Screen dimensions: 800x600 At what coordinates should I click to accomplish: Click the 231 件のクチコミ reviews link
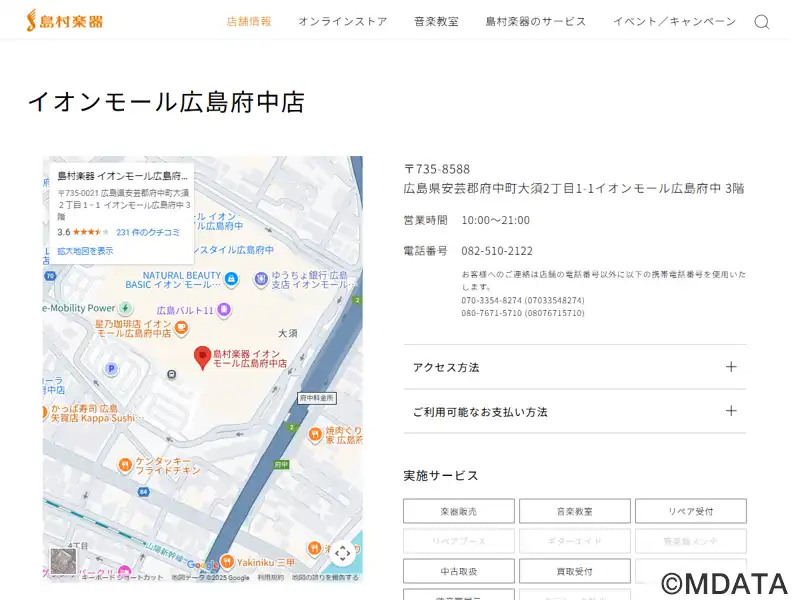click(x=148, y=232)
